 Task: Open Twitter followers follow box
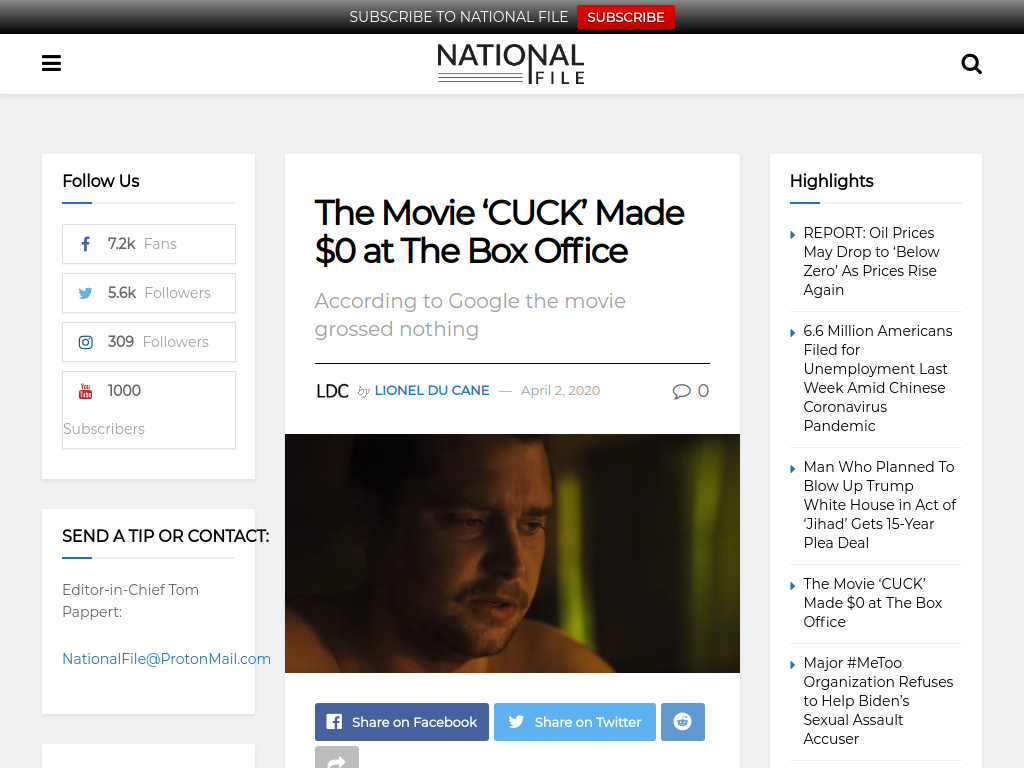point(149,293)
